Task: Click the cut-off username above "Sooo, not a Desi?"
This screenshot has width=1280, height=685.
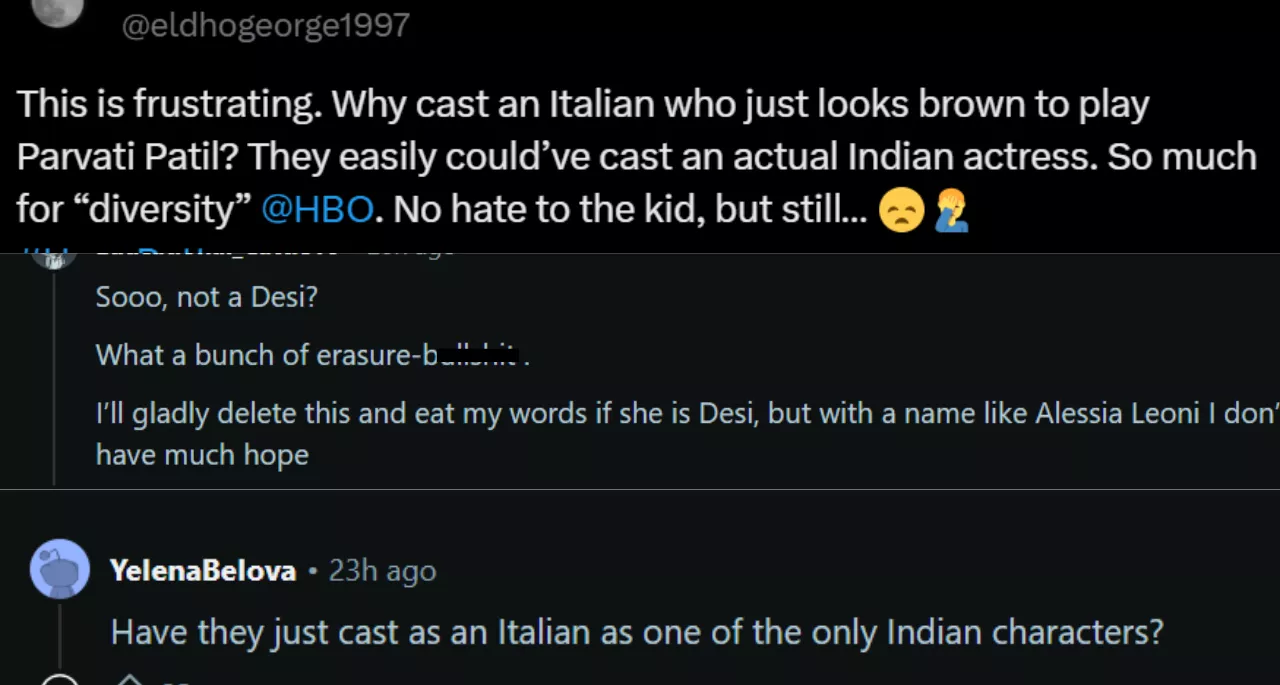Action: 220,256
